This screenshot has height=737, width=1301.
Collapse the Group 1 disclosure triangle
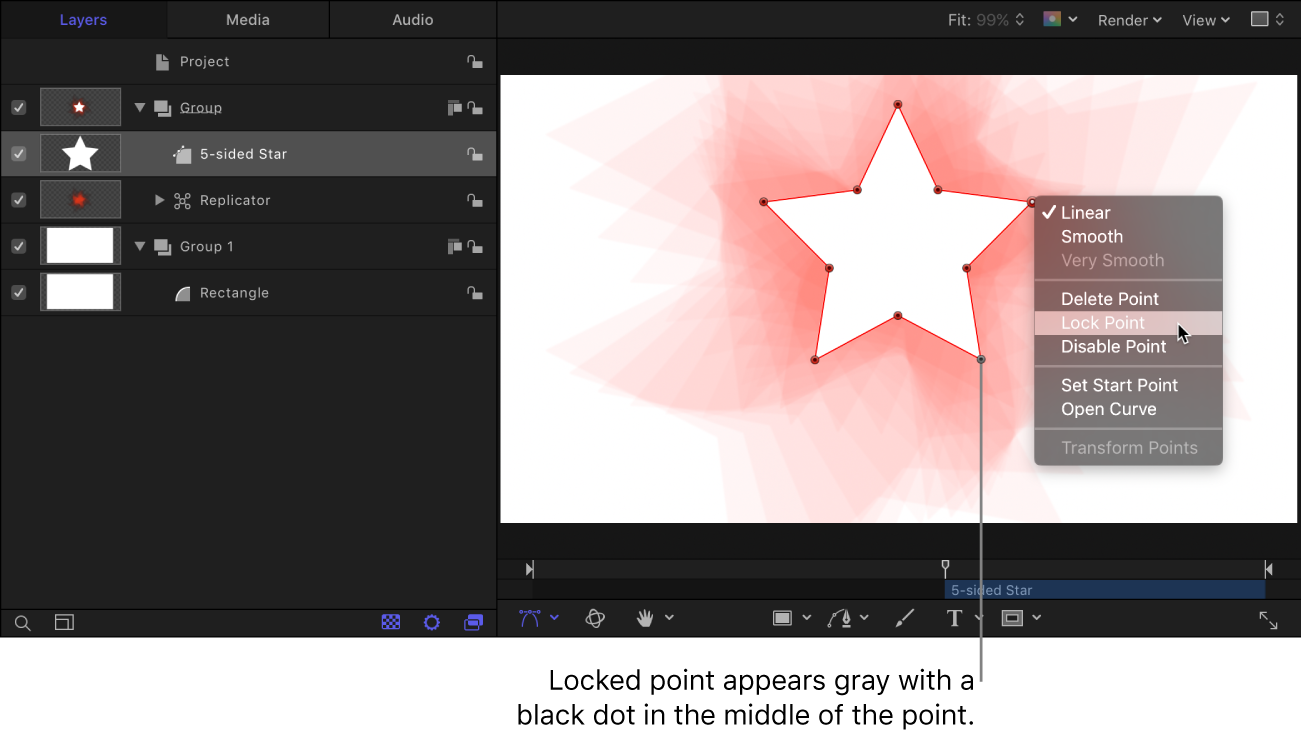[x=140, y=247]
